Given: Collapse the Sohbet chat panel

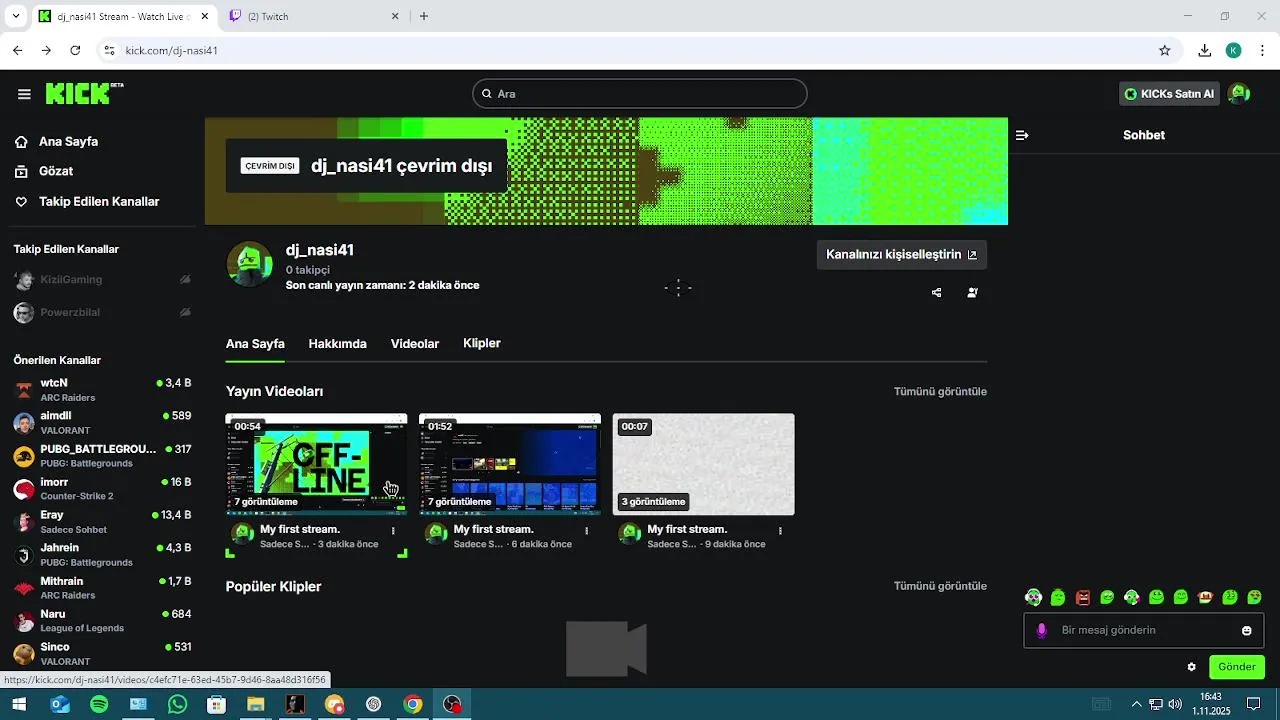Looking at the screenshot, I should pos(1022,135).
